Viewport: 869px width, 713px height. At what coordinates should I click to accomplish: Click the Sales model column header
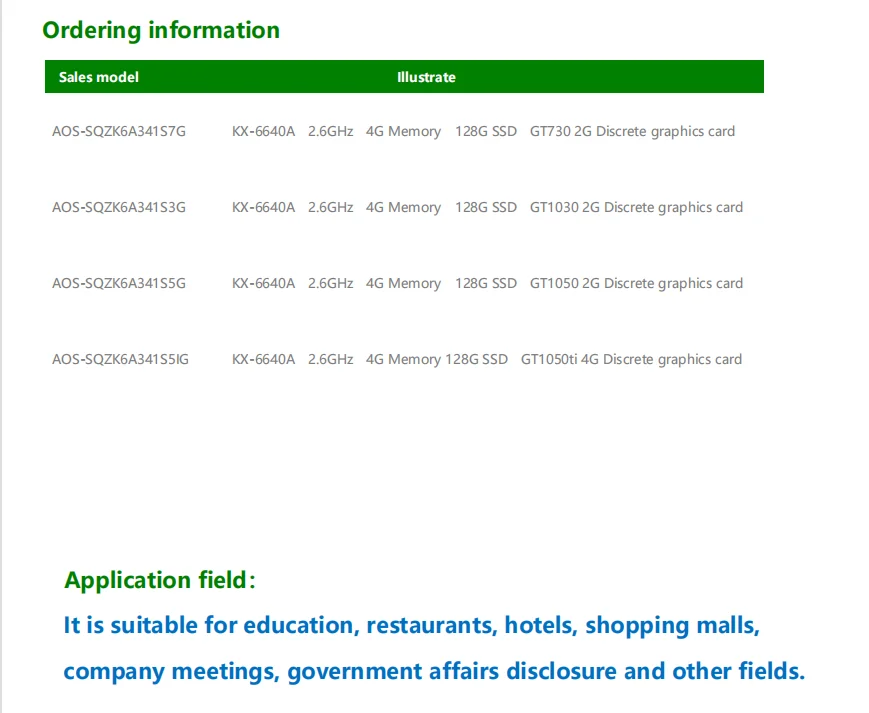pos(99,77)
